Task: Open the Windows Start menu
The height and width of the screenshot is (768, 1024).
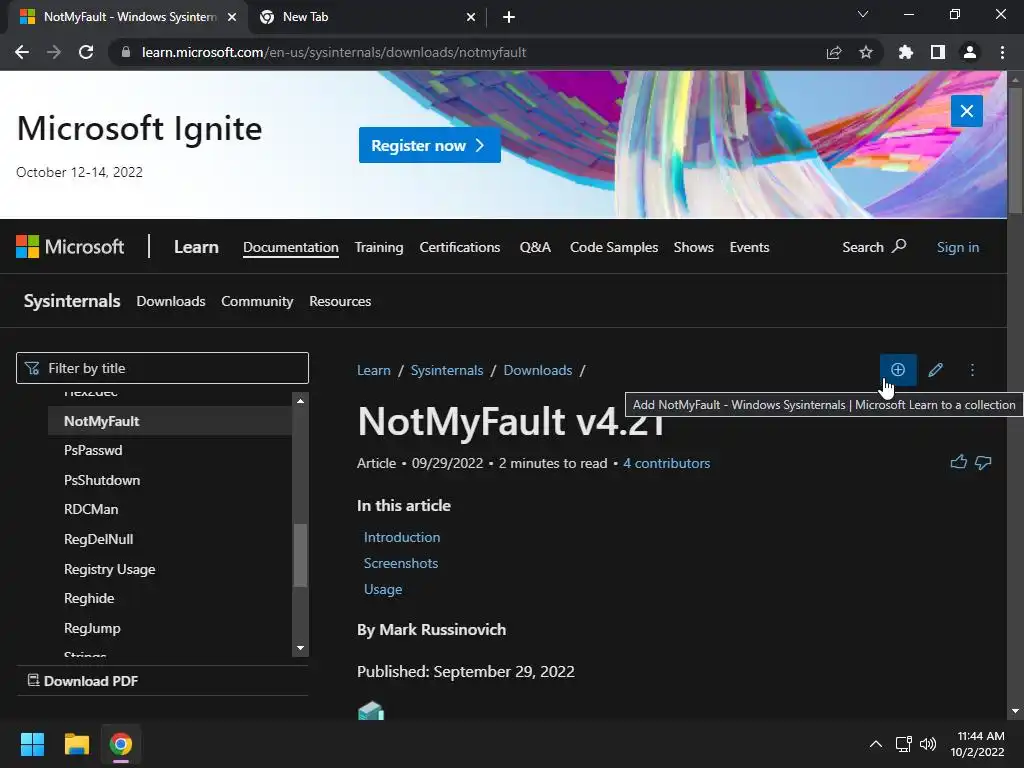Action: pyautogui.click(x=32, y=744)
